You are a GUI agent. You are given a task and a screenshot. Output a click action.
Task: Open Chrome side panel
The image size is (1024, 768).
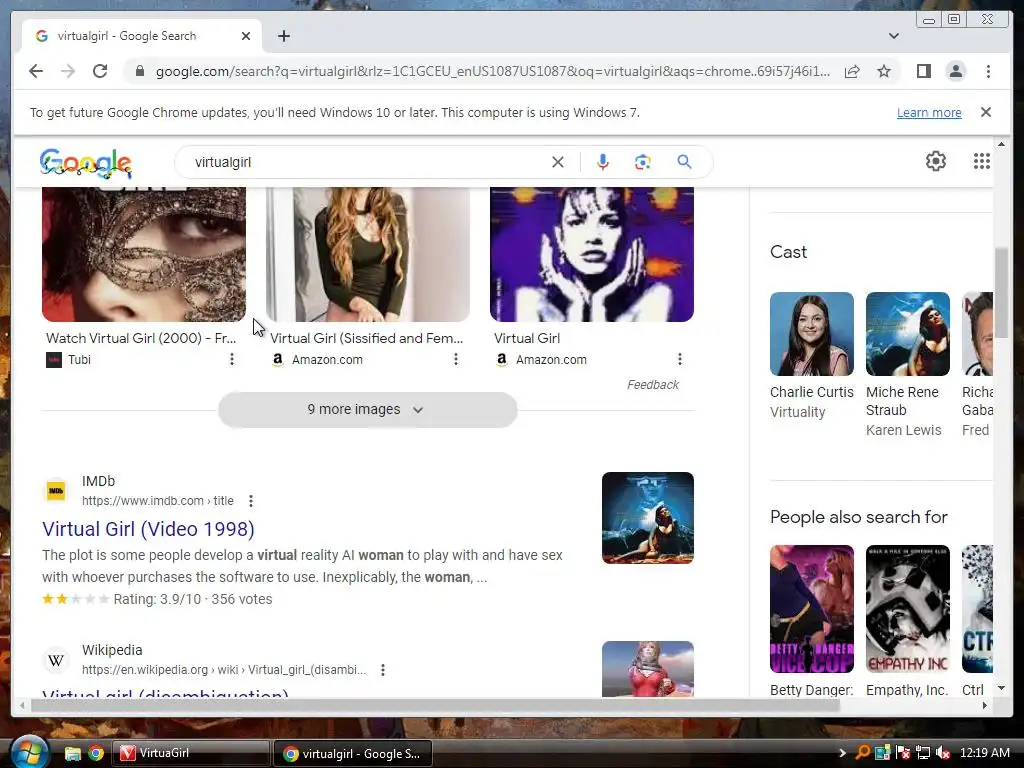[x=923, y=71]
